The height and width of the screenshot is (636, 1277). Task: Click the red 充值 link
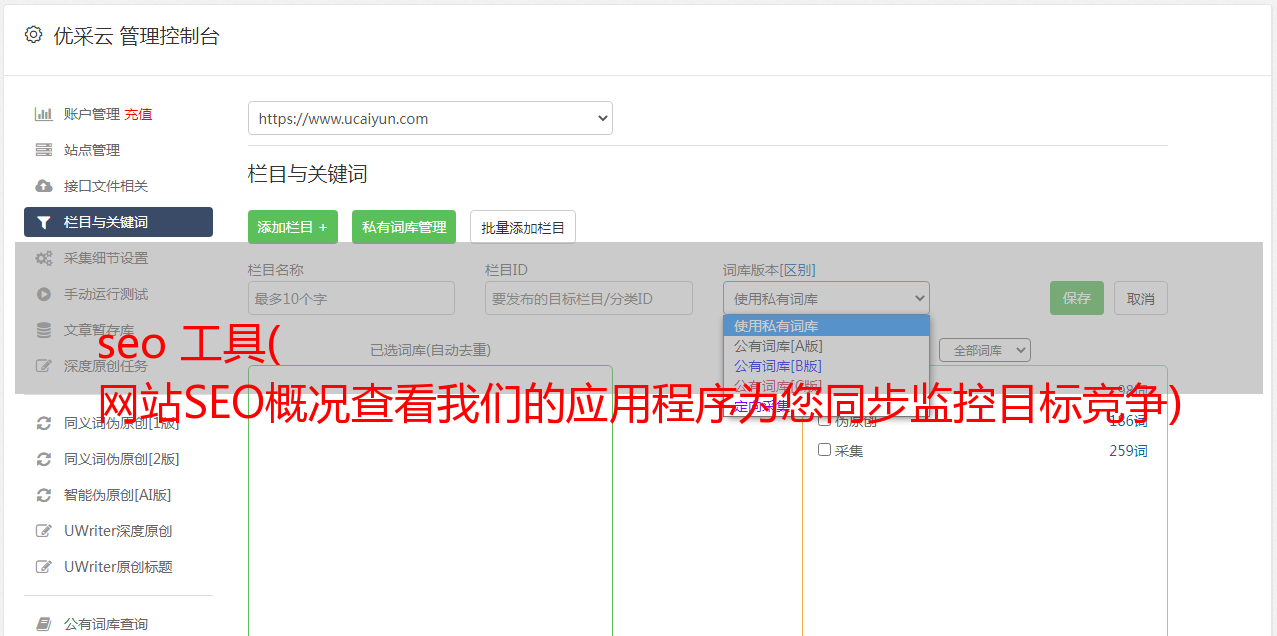click(138, 114)
